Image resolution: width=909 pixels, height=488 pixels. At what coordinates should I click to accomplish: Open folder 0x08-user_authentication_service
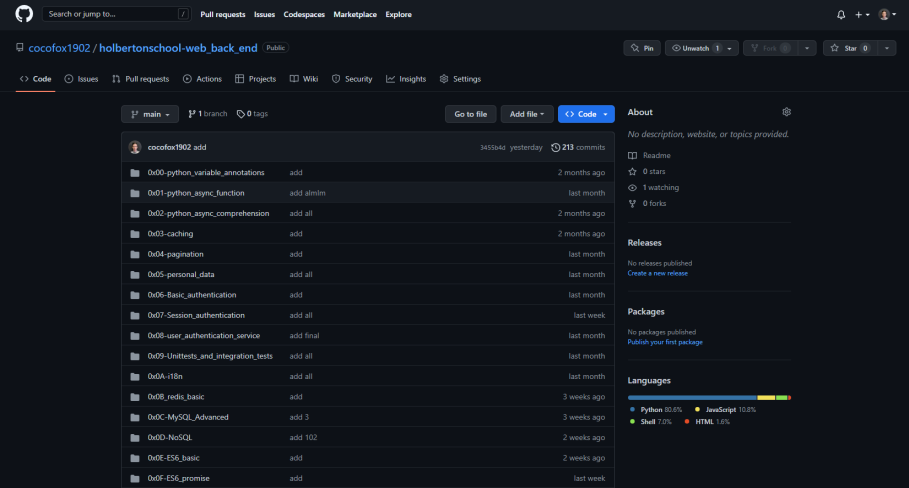click(203, 336)
